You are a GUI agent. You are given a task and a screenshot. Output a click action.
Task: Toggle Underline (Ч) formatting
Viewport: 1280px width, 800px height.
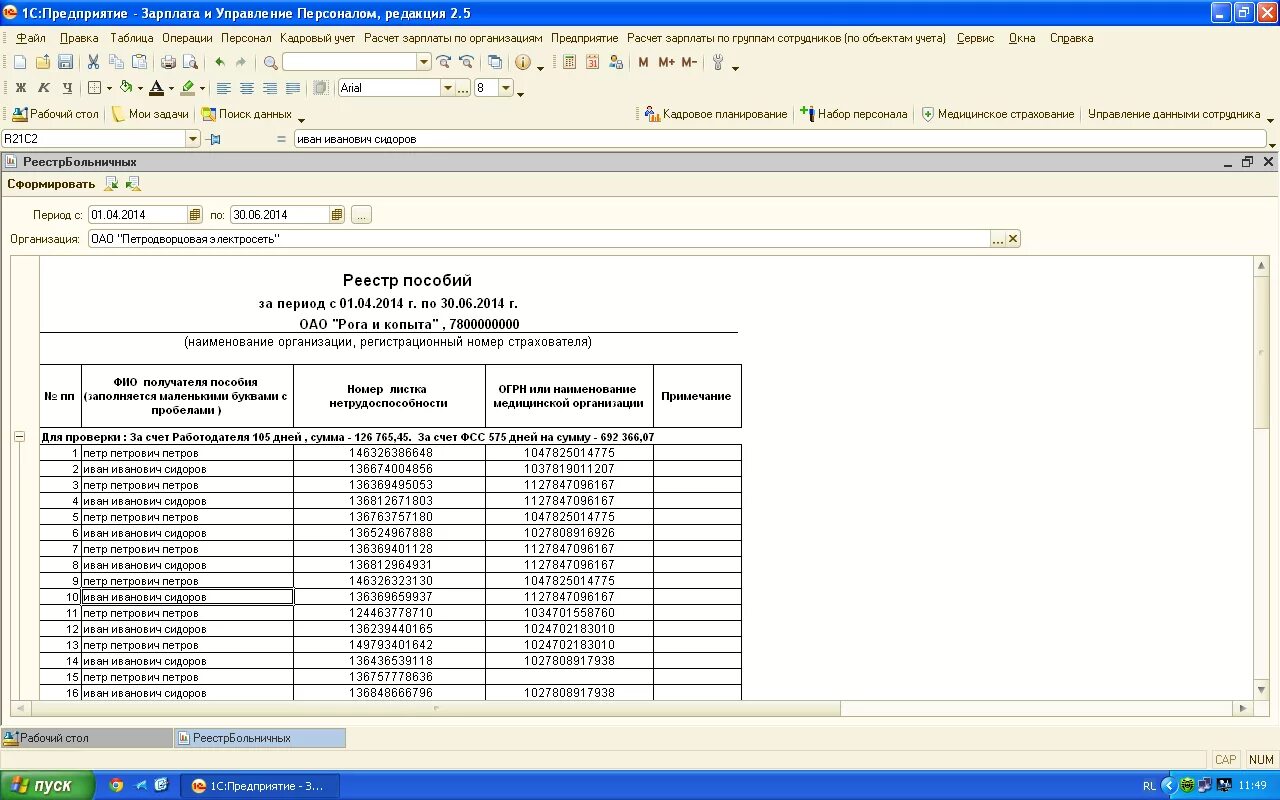[x=66, y=88]
